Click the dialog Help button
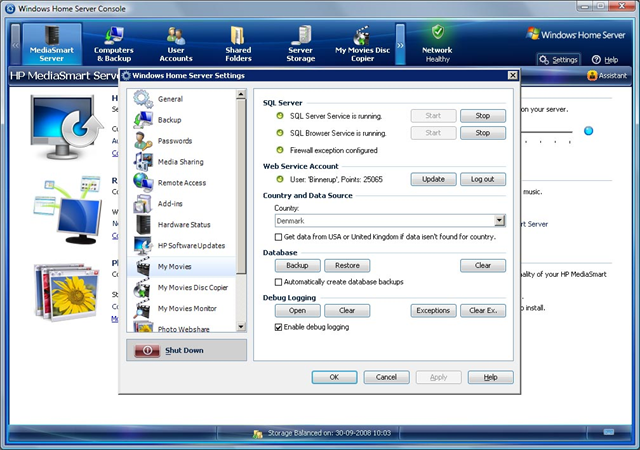The height and width of the screenshot is (450, 640). pyautogui.click(x=491, y=377)
